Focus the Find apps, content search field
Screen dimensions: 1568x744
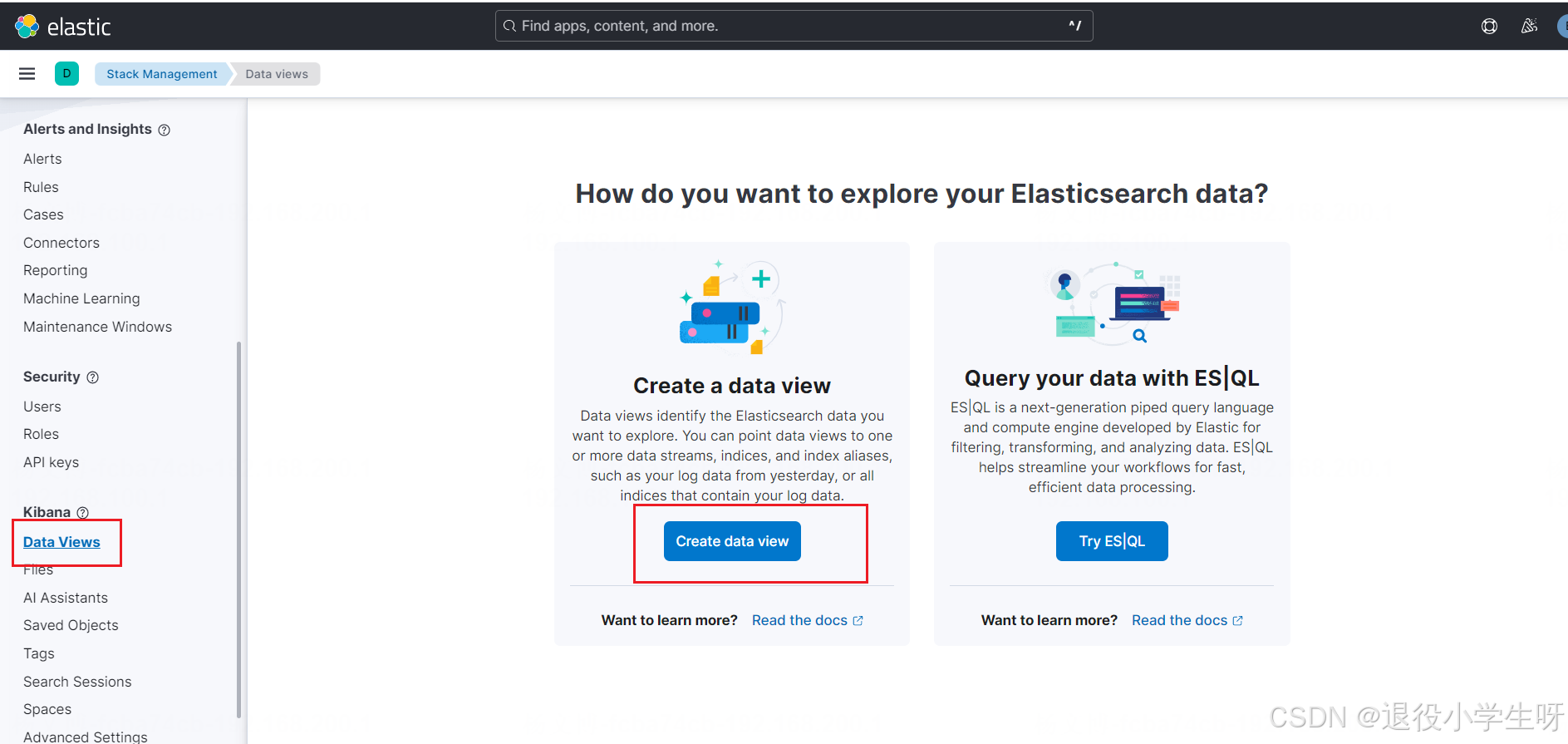pyautogui.click(x=794, y=26)
